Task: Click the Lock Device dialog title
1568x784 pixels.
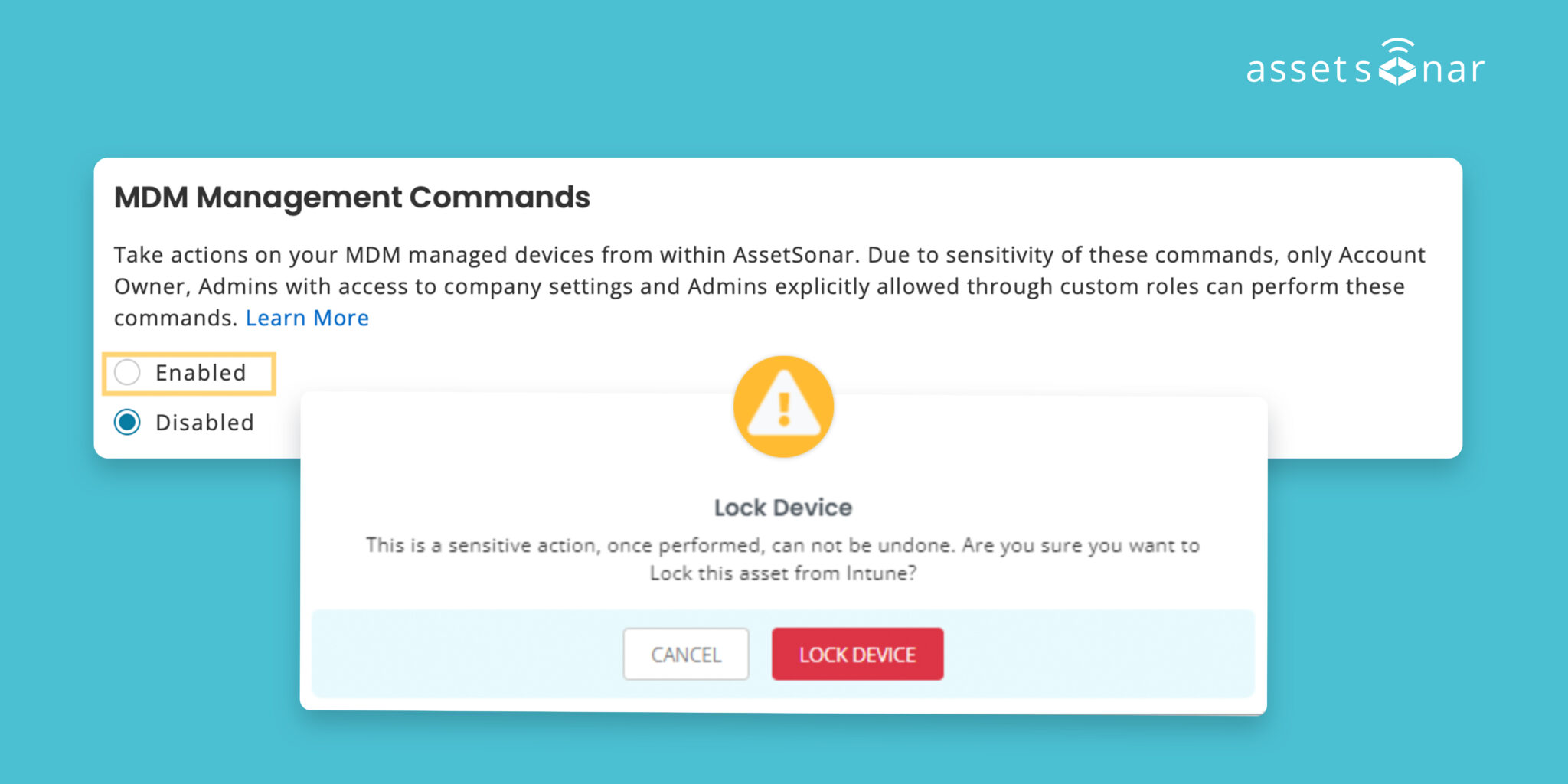Action: [782, 507]
